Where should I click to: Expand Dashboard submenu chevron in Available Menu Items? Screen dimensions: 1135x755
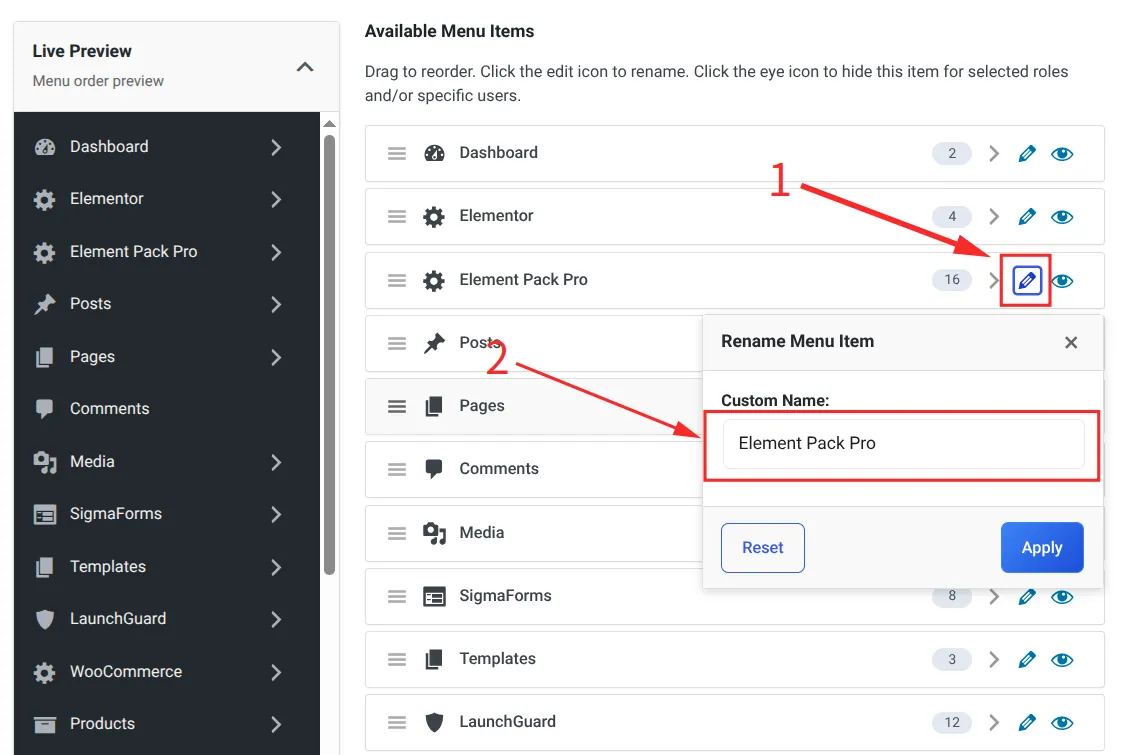point(994,153)
